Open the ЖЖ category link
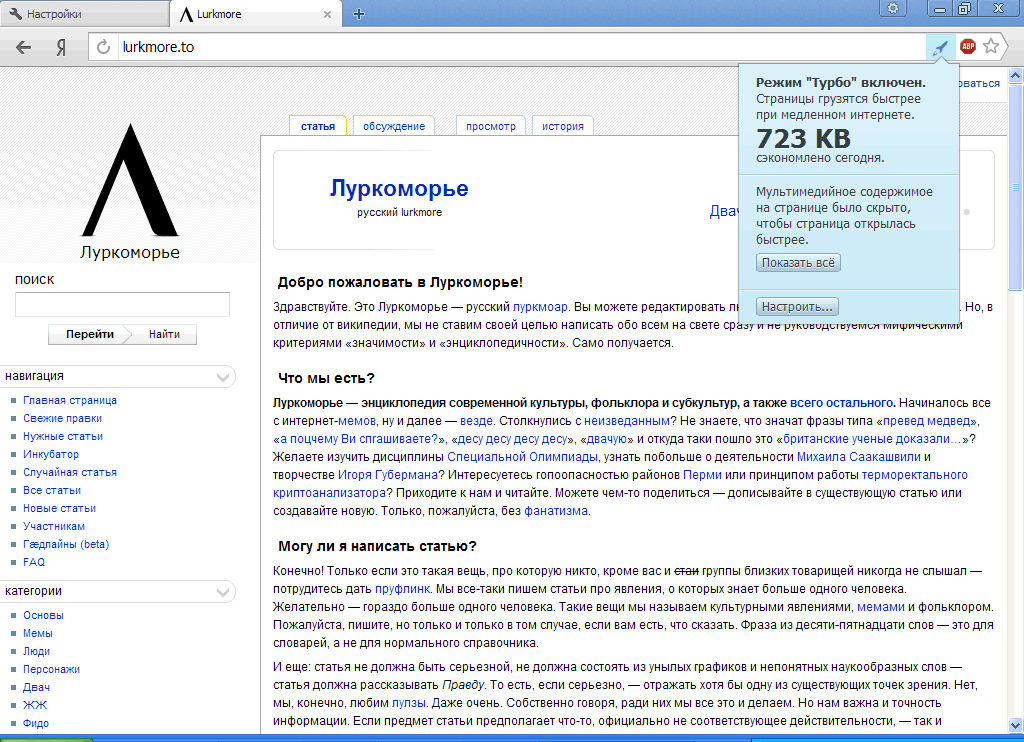 pos(35,705)
